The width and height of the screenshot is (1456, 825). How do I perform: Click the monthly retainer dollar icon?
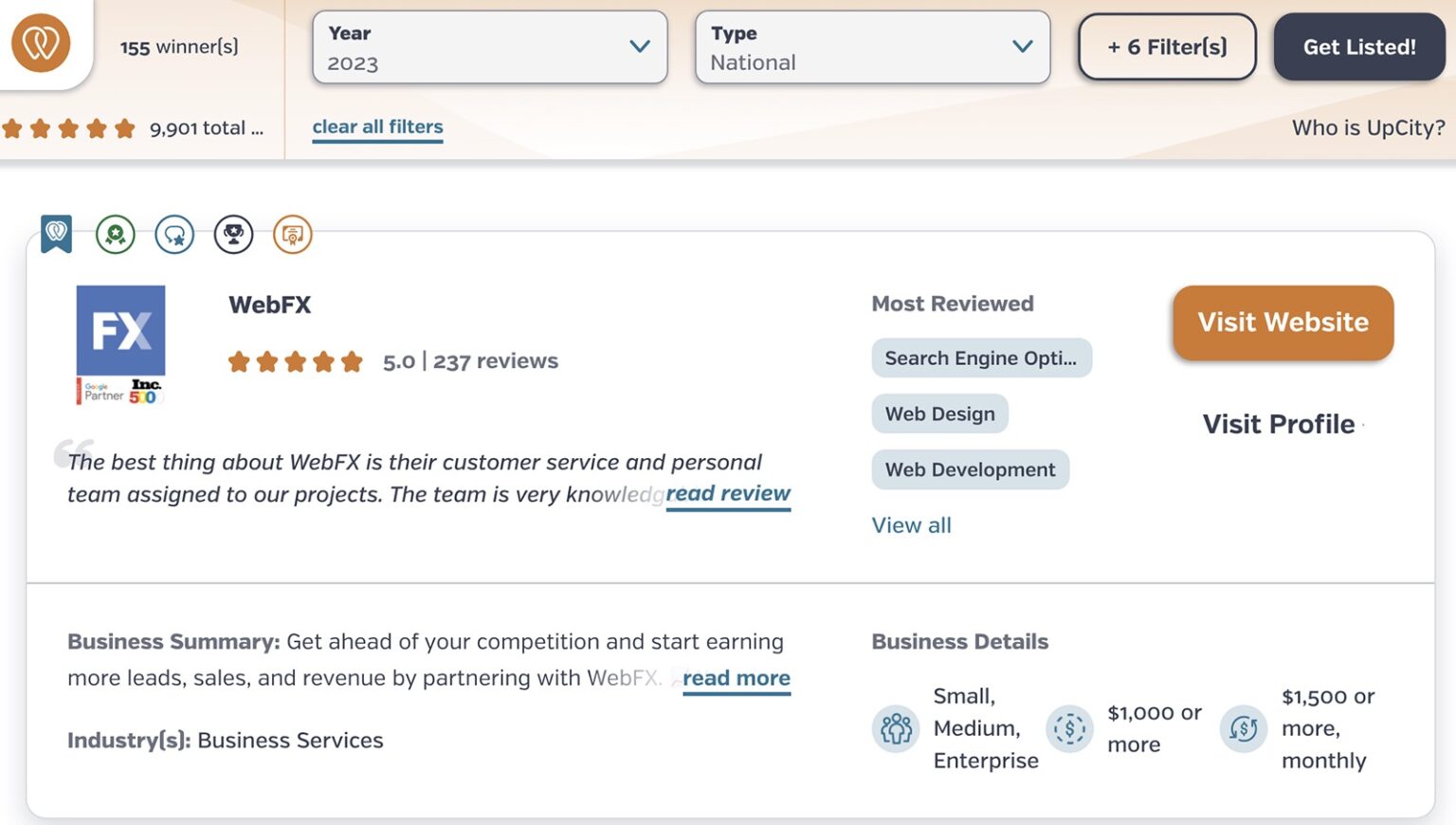(x=1244, y=729)
